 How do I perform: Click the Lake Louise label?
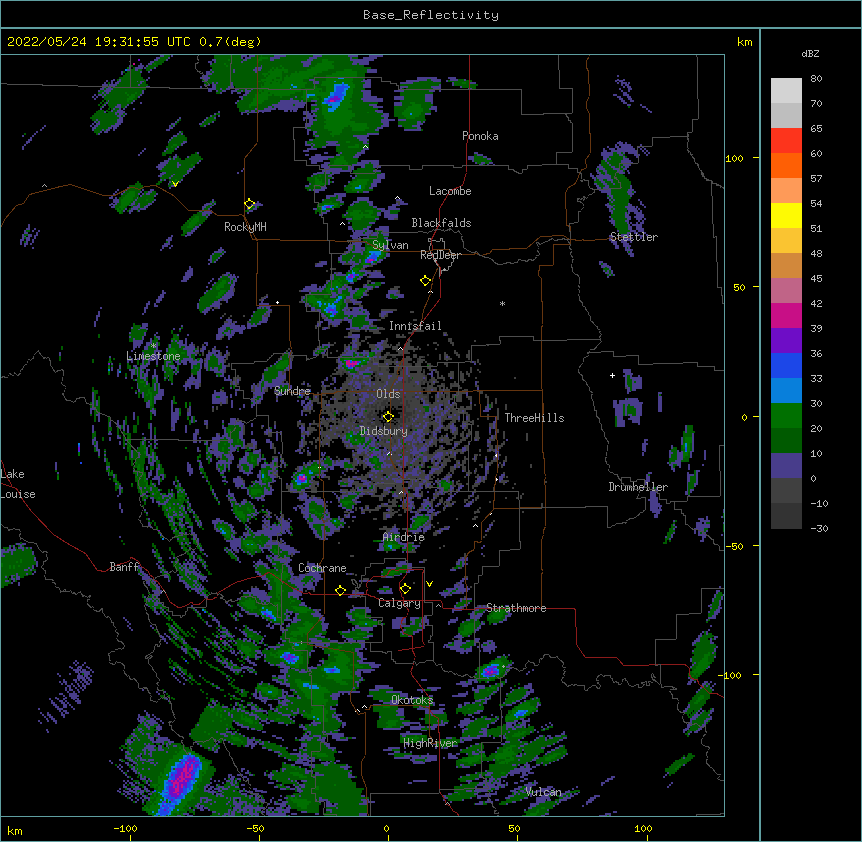[x=18, y=484]
